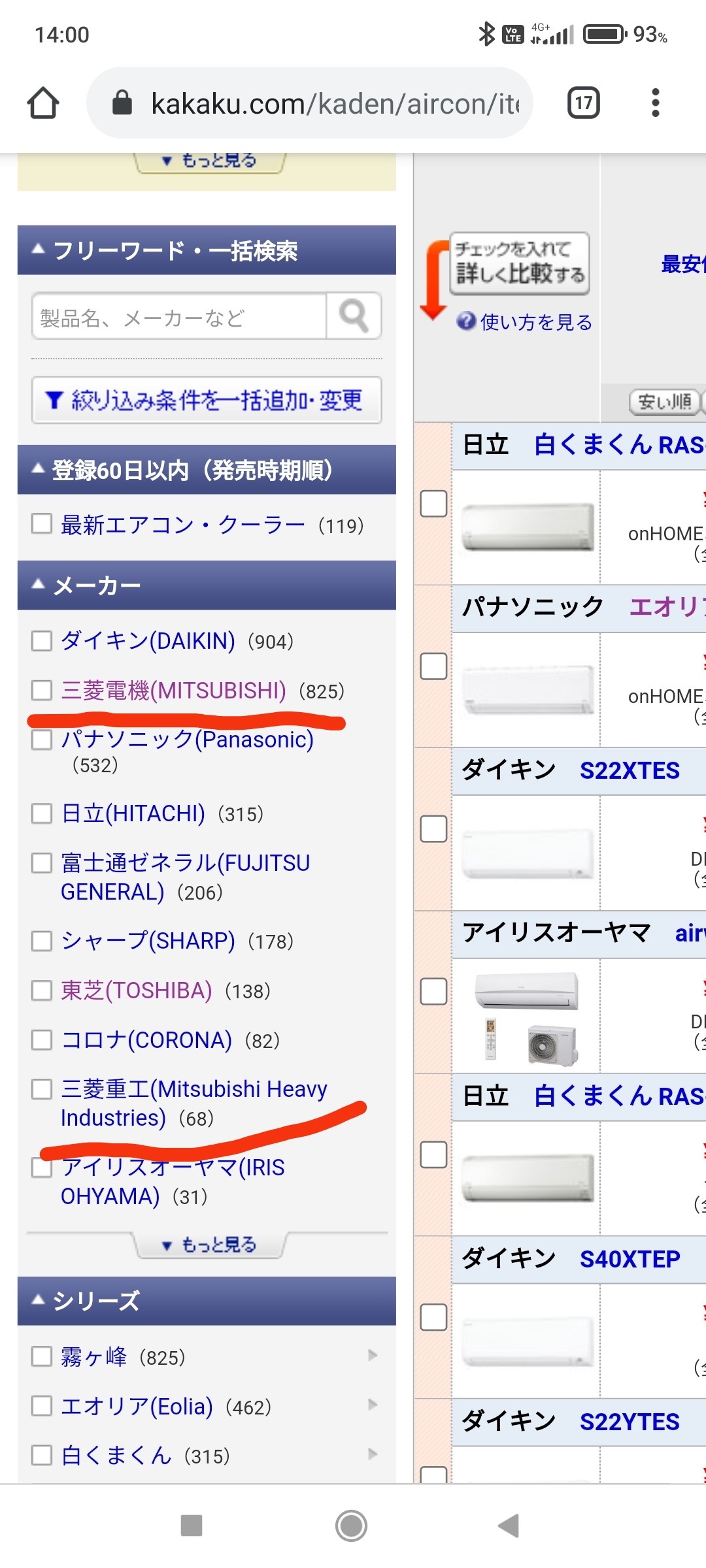This screenshot has width=706, height=1568.
Task: Open the ダイキン S40XTEP product link
Action: click(x=630, y=1258)
